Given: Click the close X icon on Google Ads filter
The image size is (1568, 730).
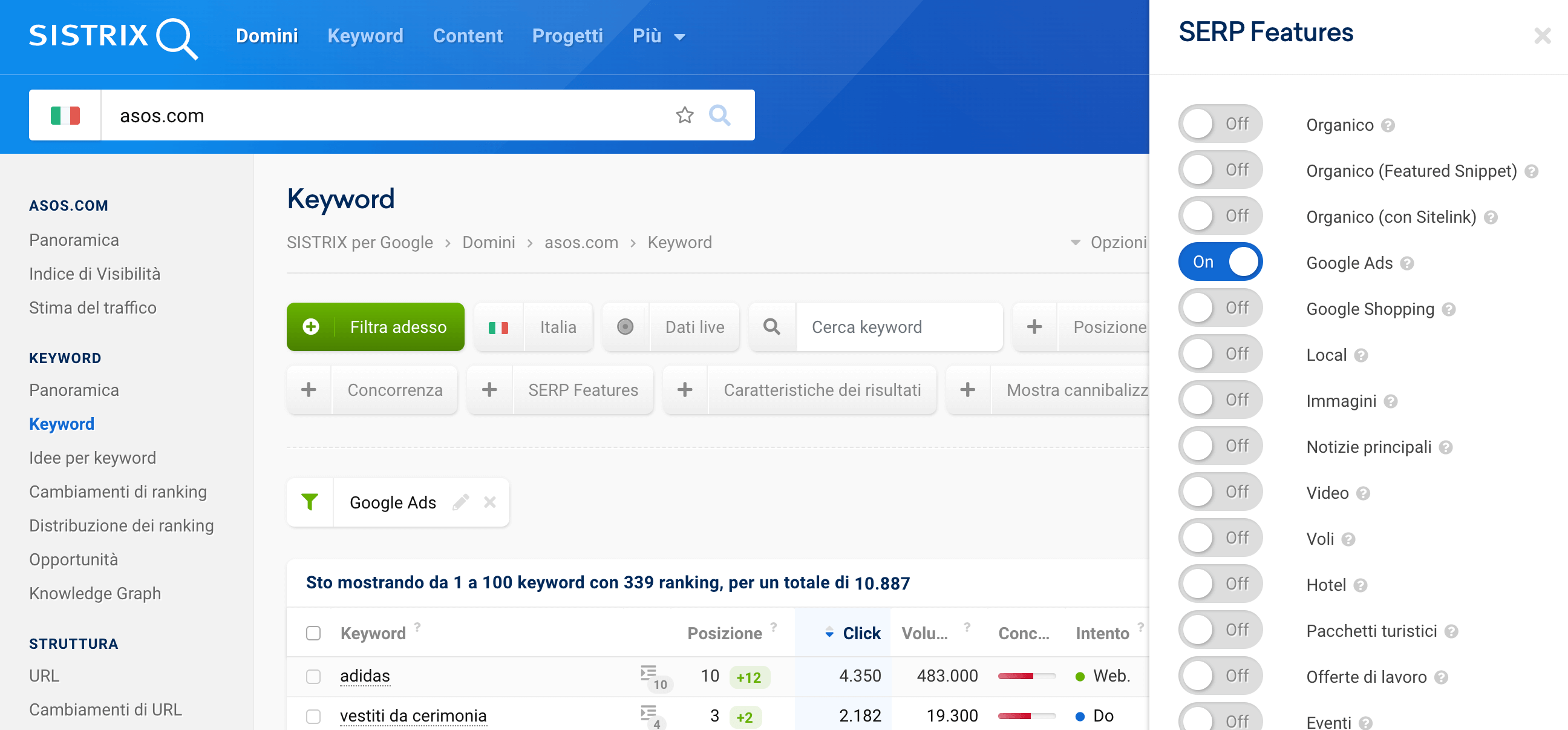Looking at the screenshot, I should [x=490, y=501].
